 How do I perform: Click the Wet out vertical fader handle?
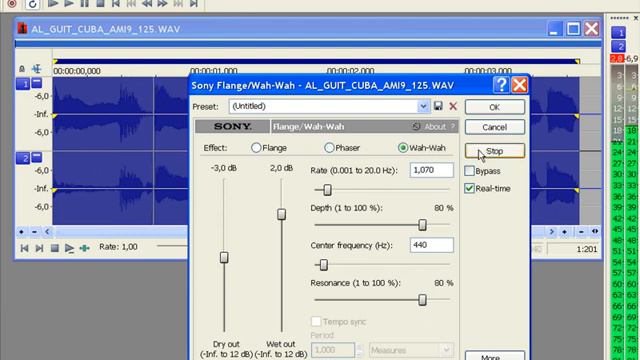click(282, 214)
